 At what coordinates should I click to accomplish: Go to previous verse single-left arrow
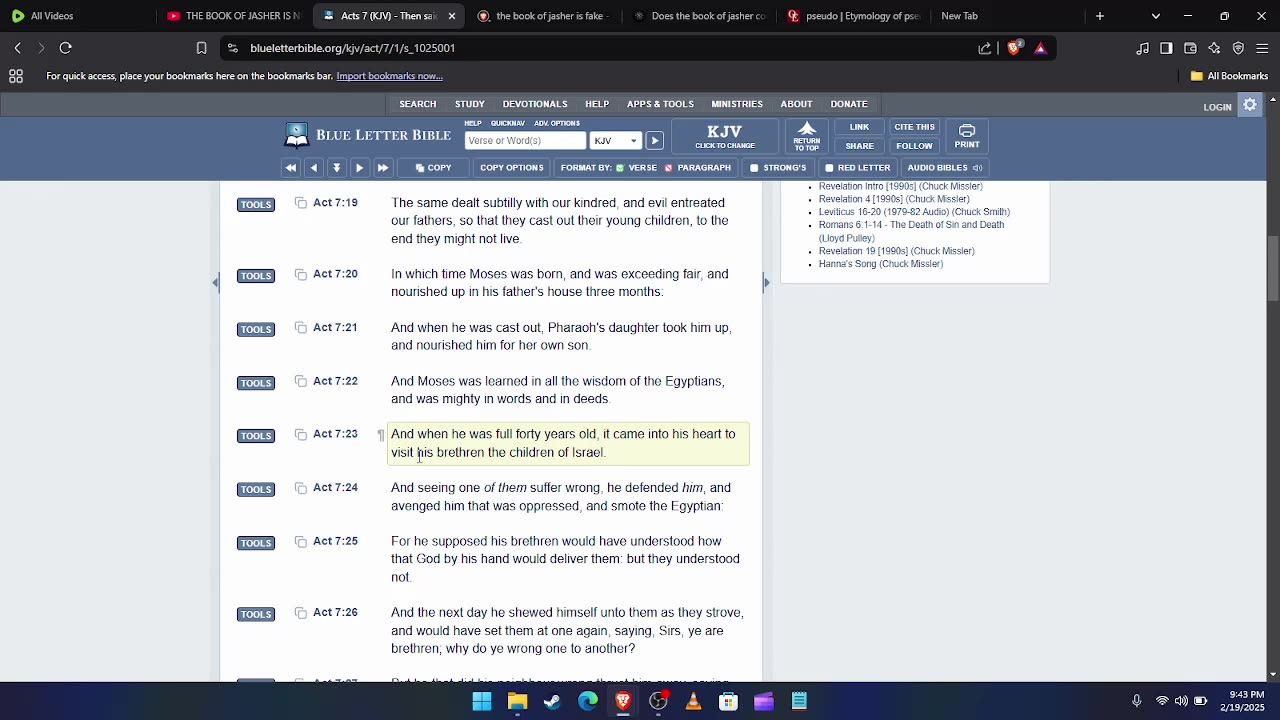314,168
